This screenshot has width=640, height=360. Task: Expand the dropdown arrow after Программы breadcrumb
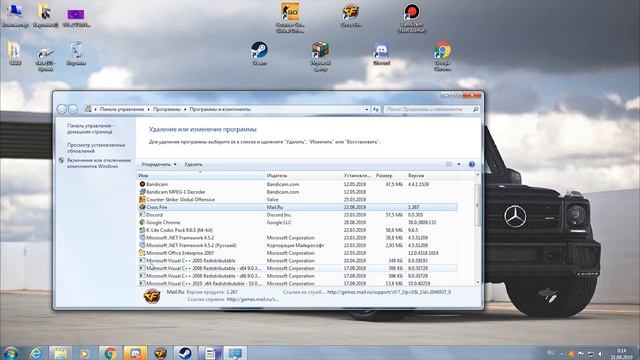[x=185, y=109]
